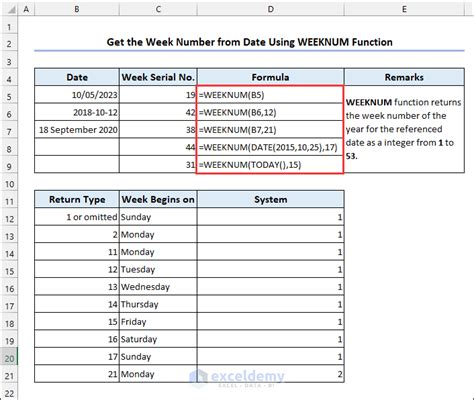Select the cell '18 September 2020'
Screen dimensions: 474x400
(x=77, y=130)
